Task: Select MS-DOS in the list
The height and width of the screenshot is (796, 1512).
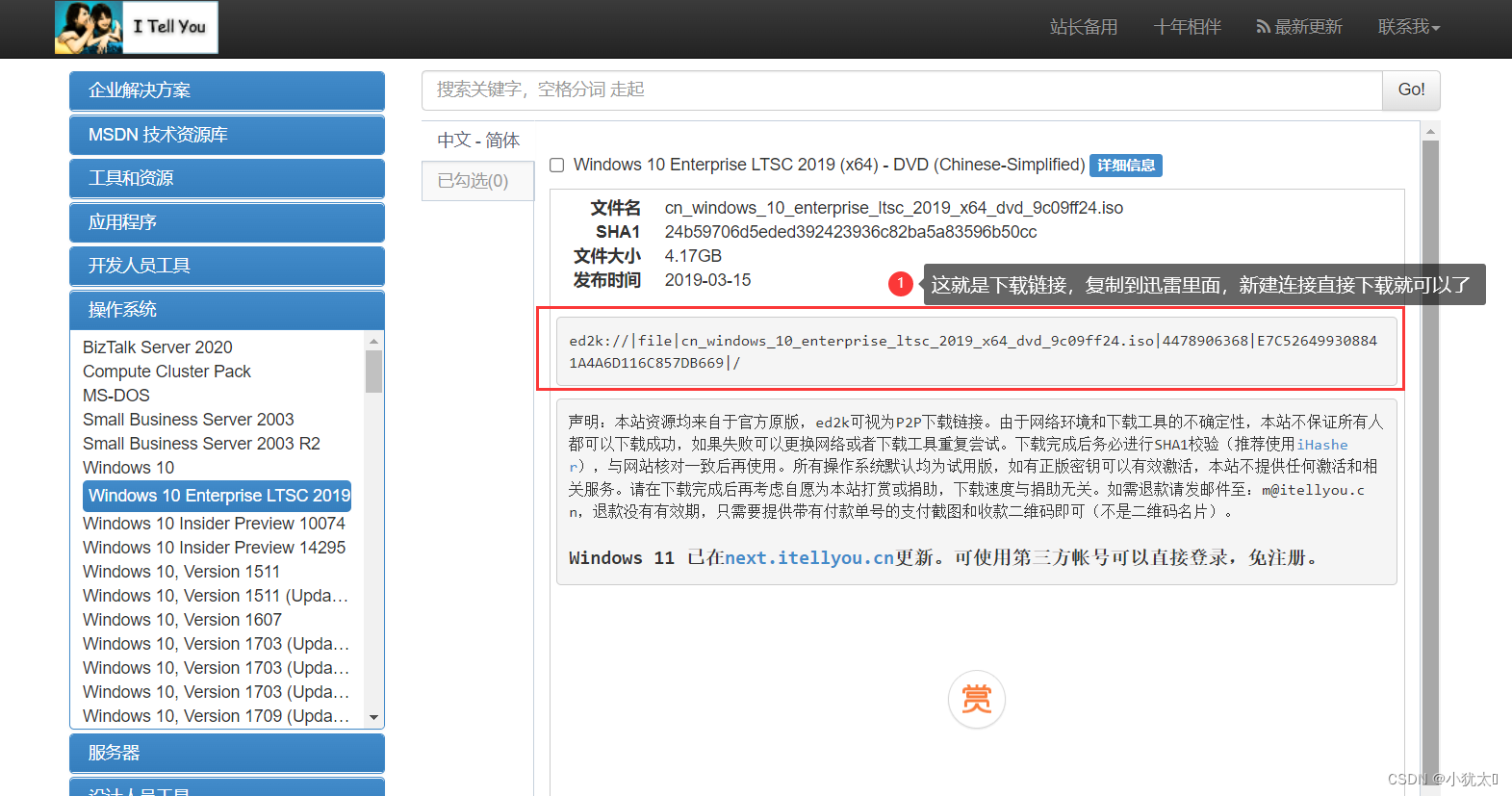Action: 116,396
